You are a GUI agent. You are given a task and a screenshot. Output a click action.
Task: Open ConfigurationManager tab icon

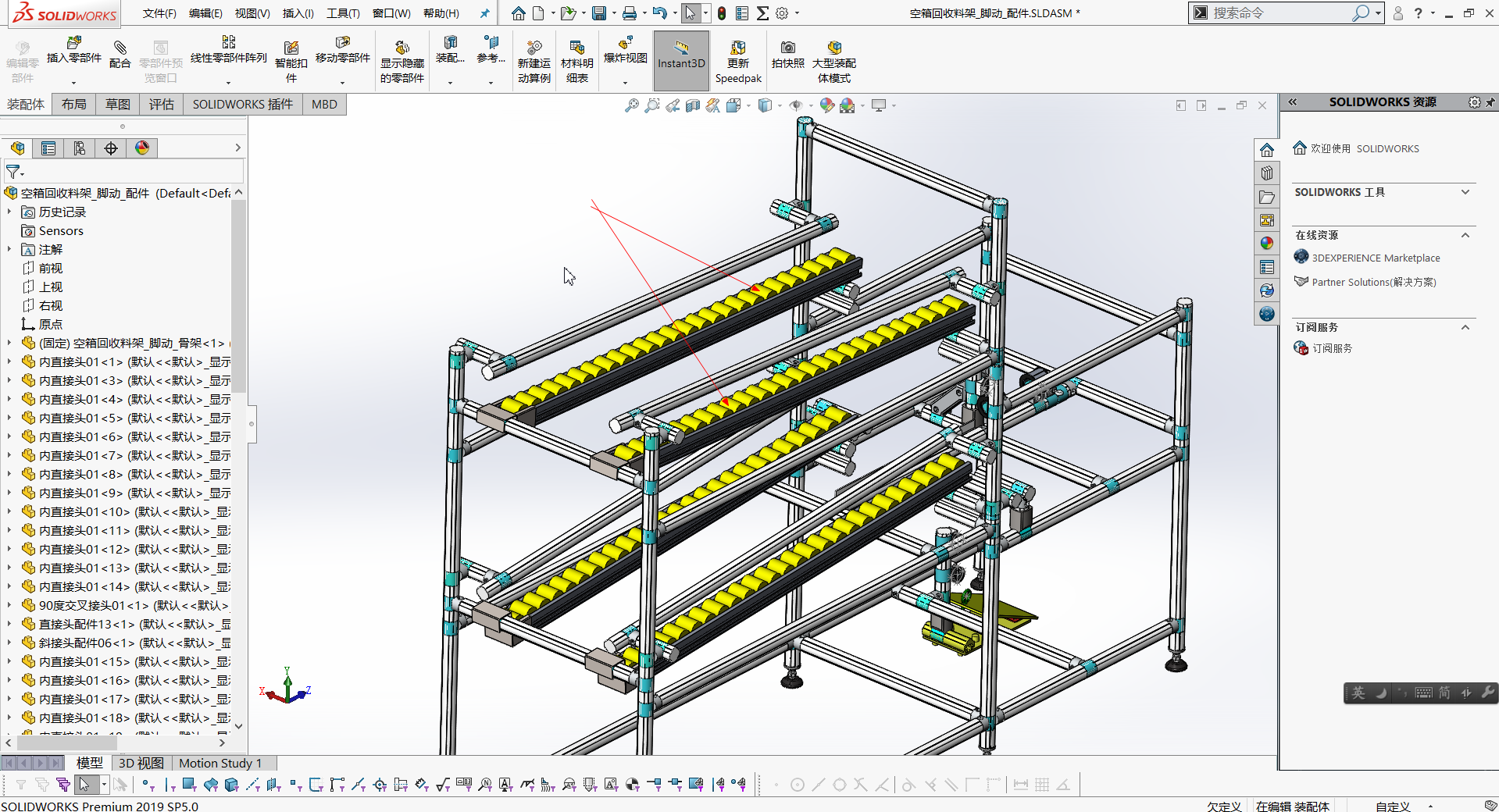coord(80,148)
